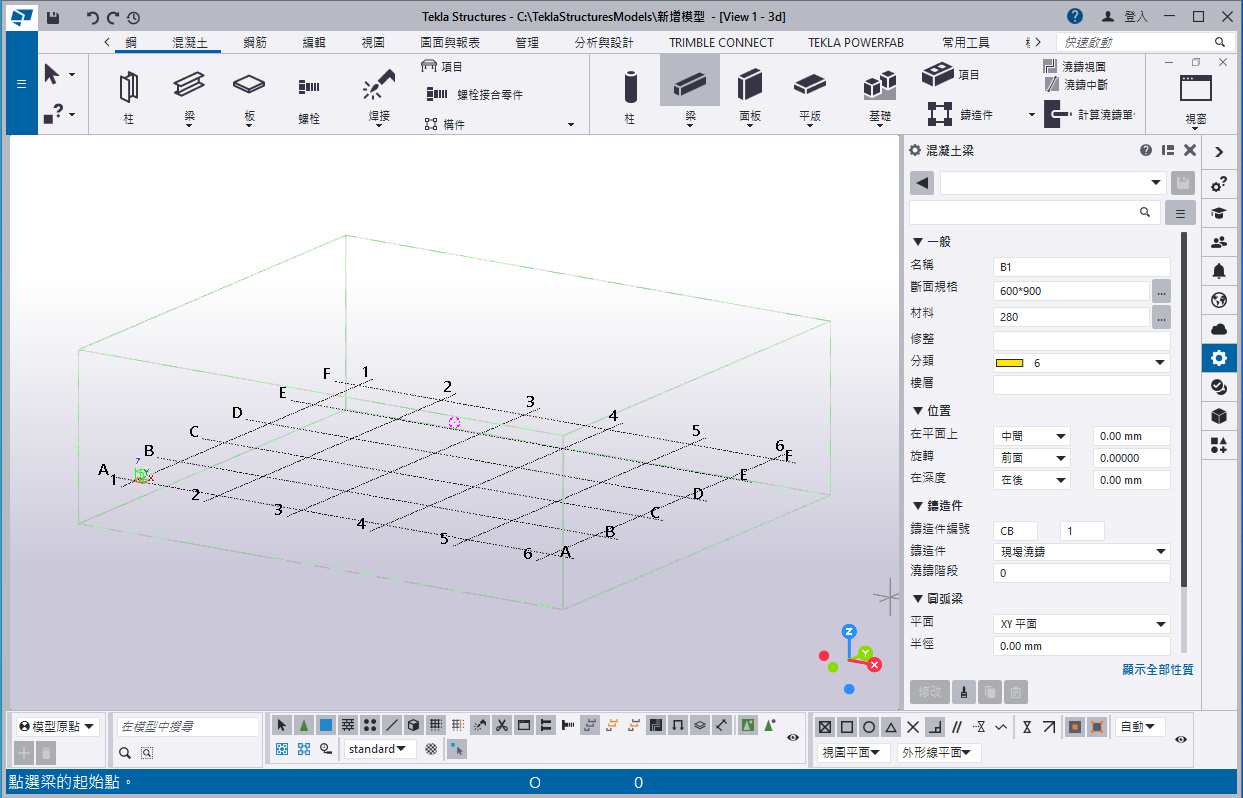Click the yellow class color swatch
This screenshot has width=1243, height=798.
click(x=1009, y=363)
